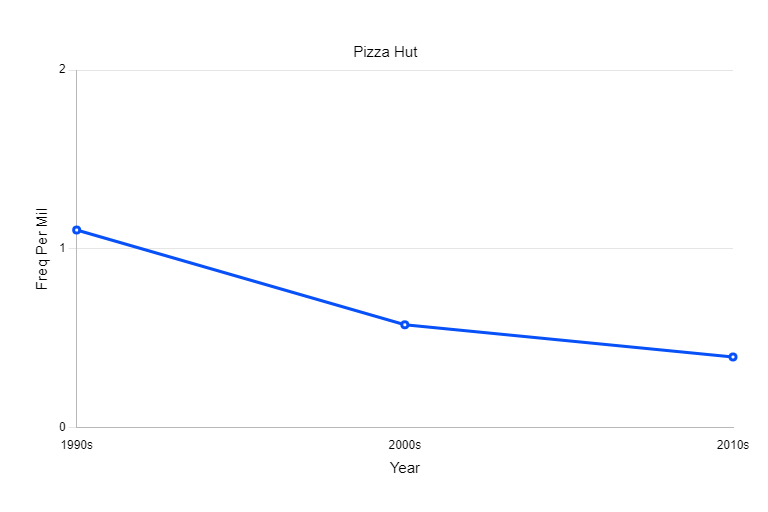Click the 1990s x-axis tick label
This screenshot has height=512, width=768.
(x=77, y=444)
